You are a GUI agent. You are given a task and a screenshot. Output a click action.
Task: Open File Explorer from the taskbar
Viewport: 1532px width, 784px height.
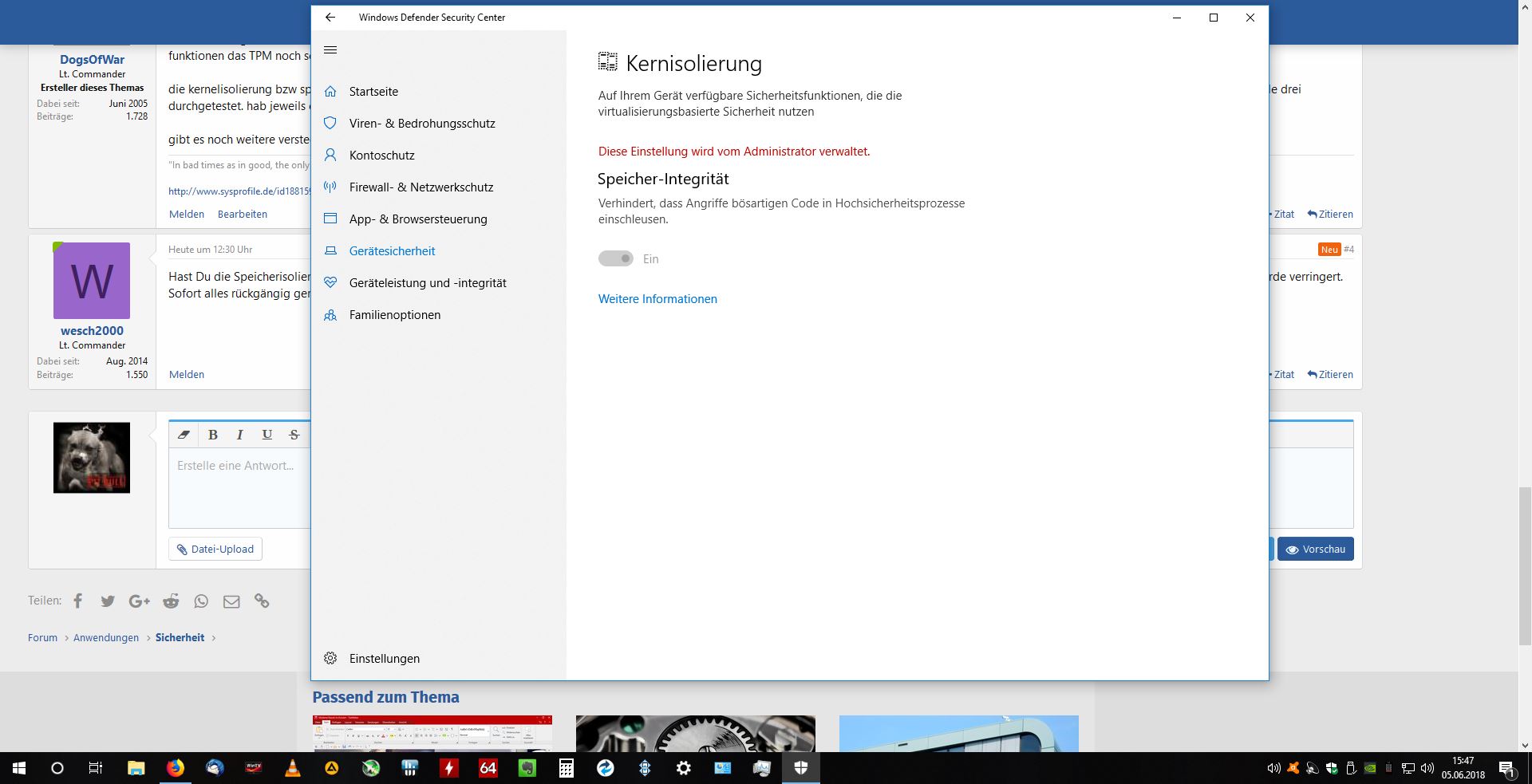pos(136,768)
